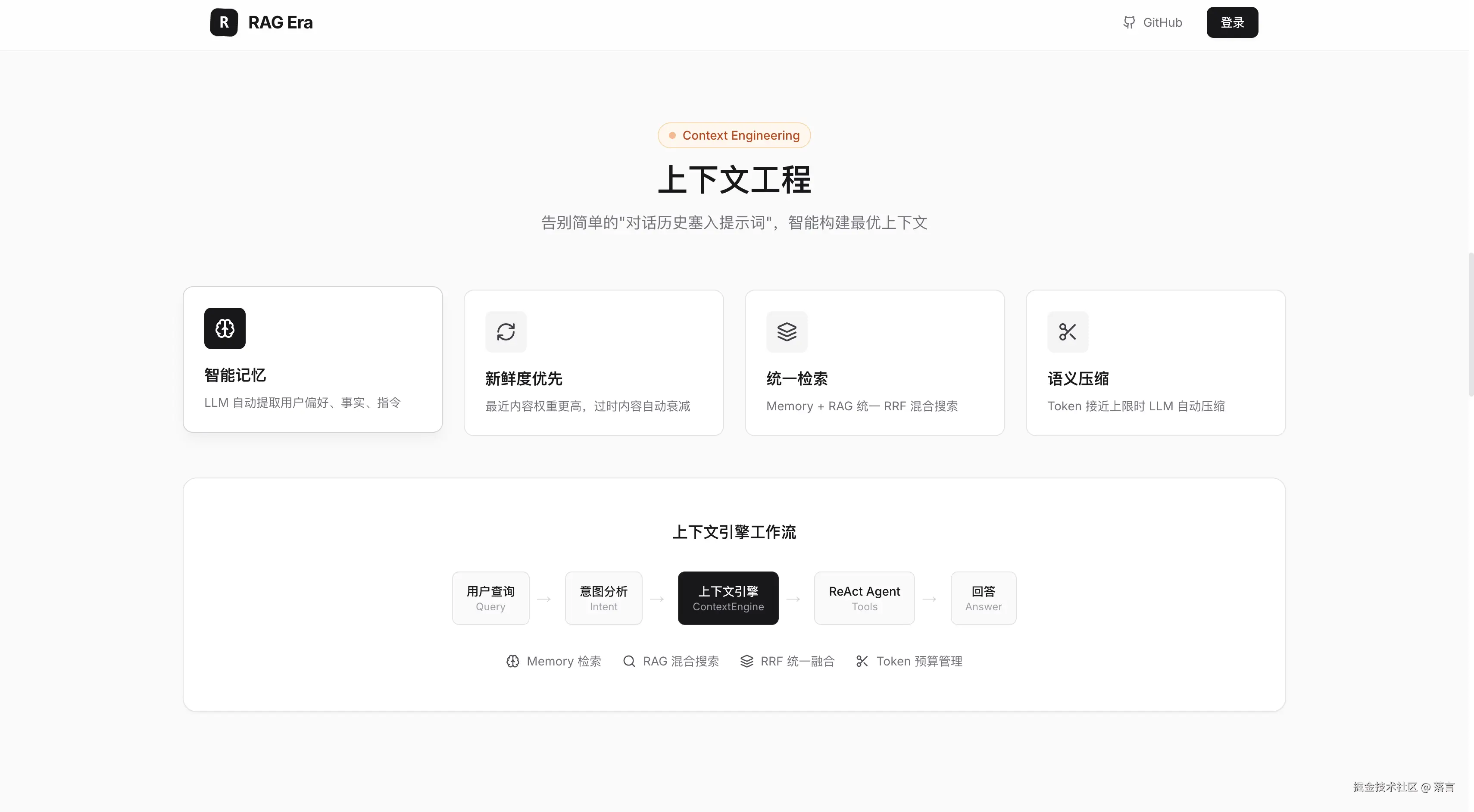Click the highlighted 上下文引擎 ContextEngine node

click(728, 597)
